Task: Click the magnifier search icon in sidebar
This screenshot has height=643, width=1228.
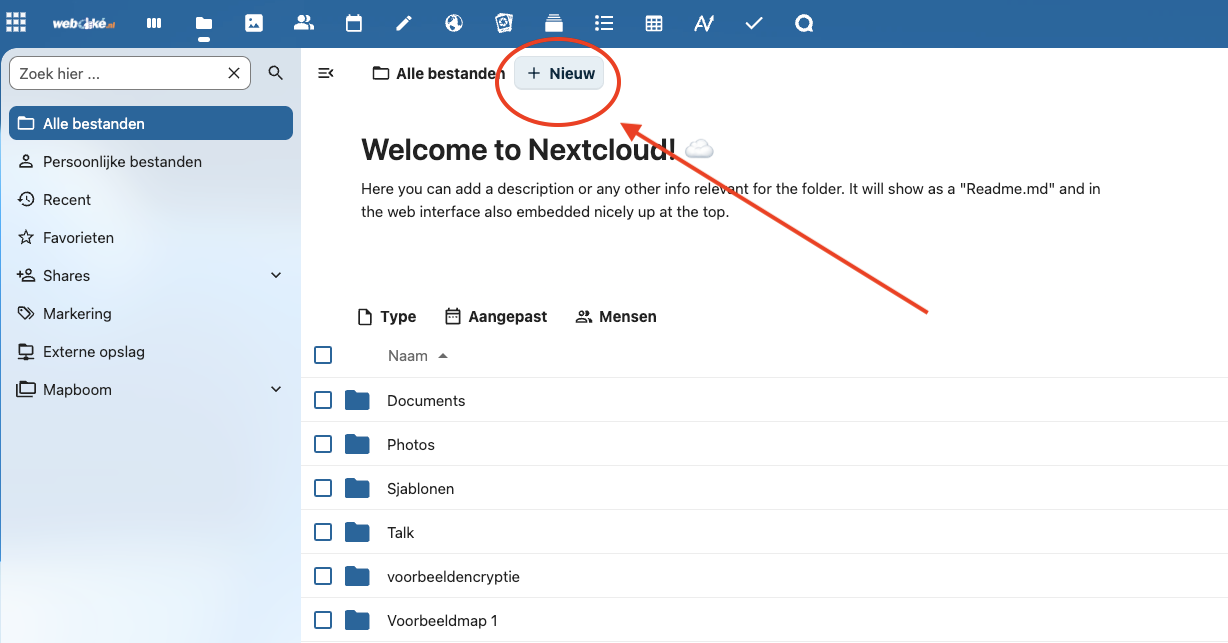Action: click(276, 73)
